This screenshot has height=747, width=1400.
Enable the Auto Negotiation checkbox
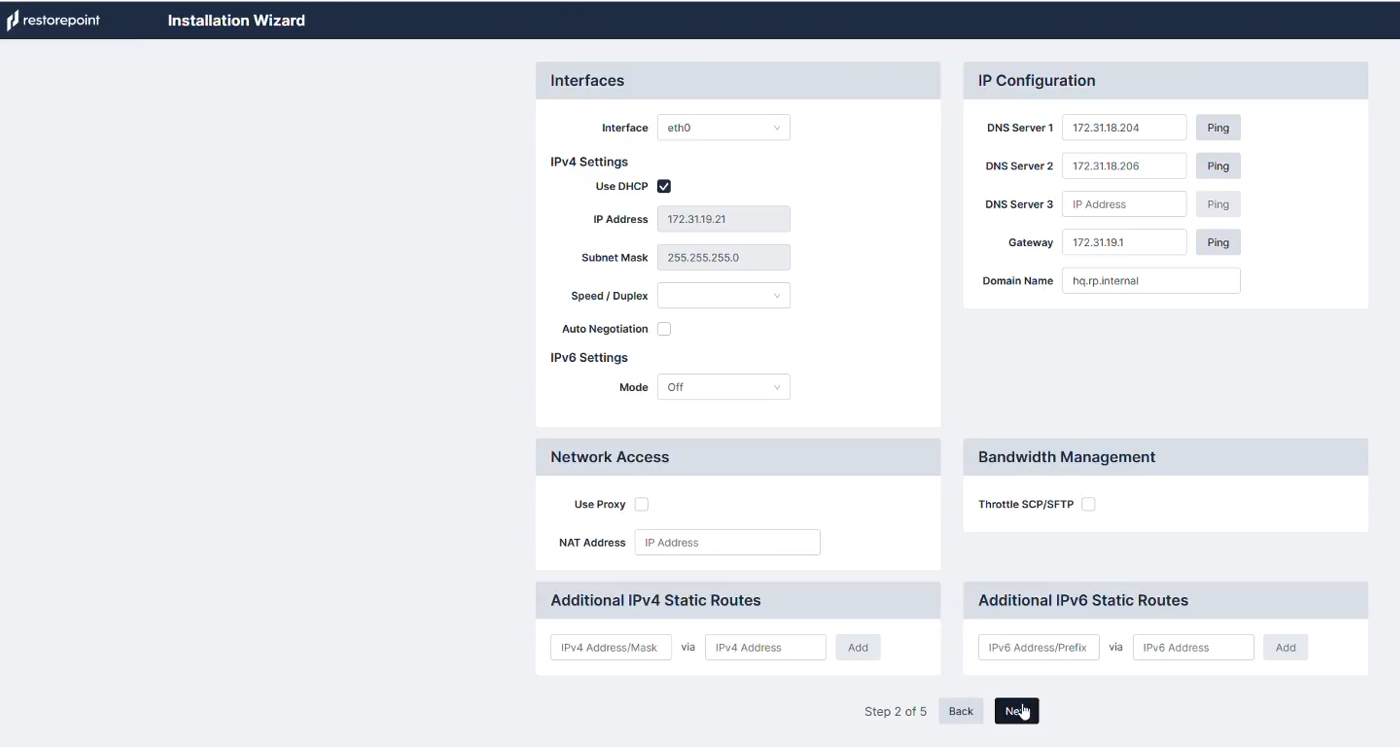coord(664,329)
